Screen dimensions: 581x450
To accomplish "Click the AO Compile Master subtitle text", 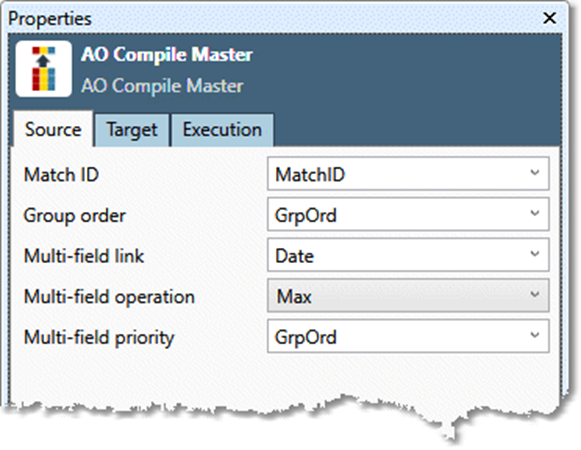I will (x=162, y=86).
